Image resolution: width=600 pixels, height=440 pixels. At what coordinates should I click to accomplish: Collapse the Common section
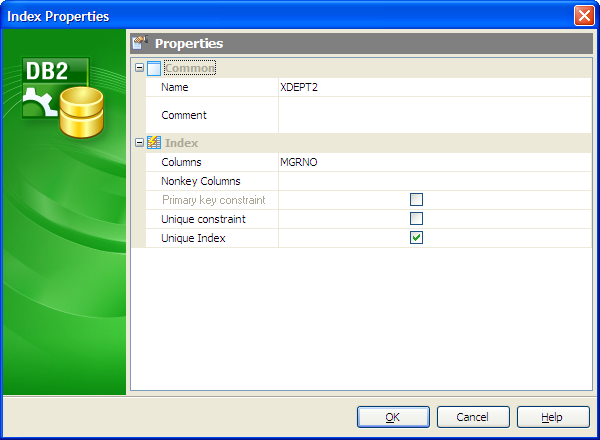pos(139,68)
